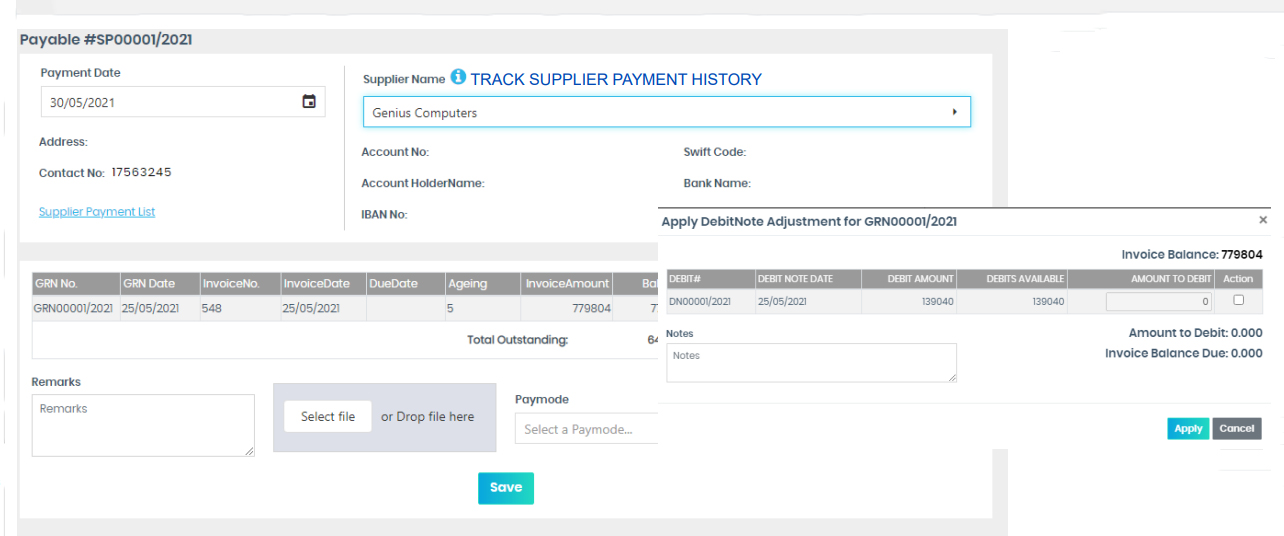The image size is (1284, 536).
Task: Click the supplier info icon
Action: click(458, 77)
